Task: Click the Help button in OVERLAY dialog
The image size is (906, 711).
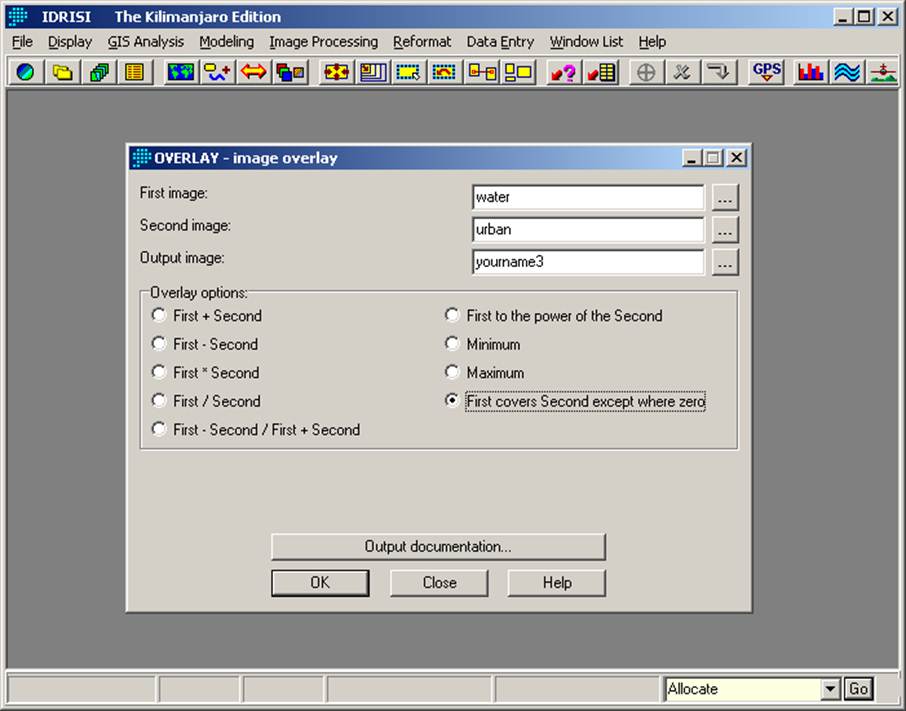Action: tap(557, 582)
